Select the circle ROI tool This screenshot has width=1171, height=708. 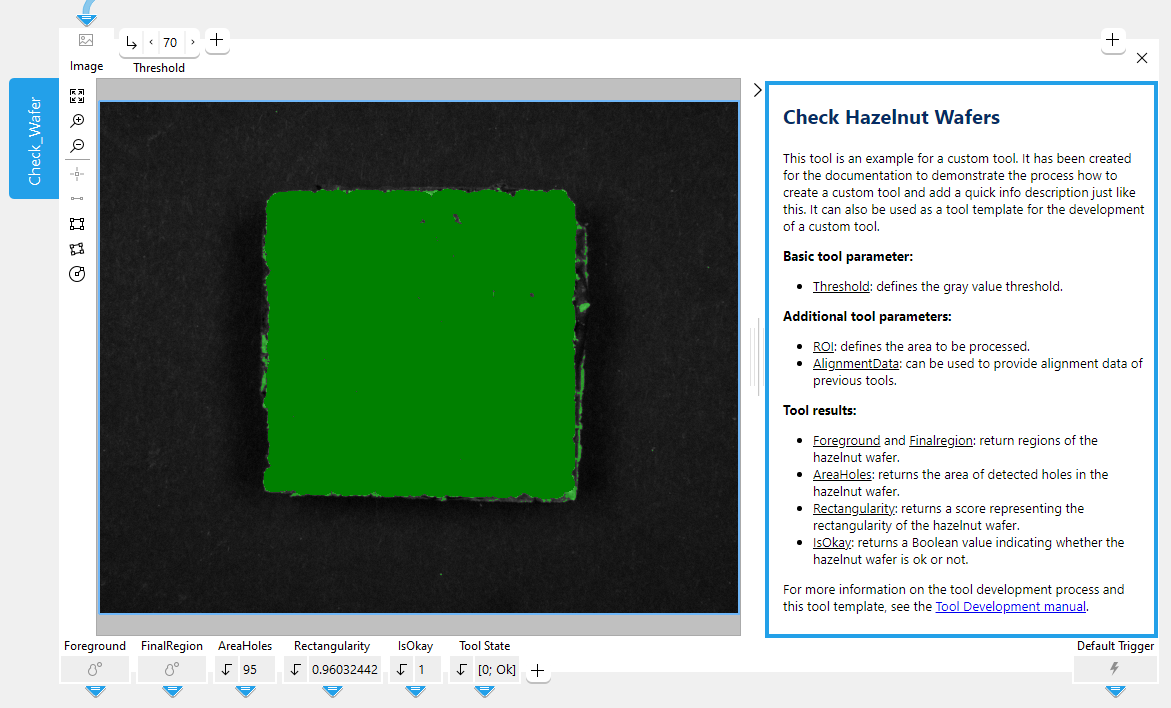pyautogui.click(x=77, y=274)
